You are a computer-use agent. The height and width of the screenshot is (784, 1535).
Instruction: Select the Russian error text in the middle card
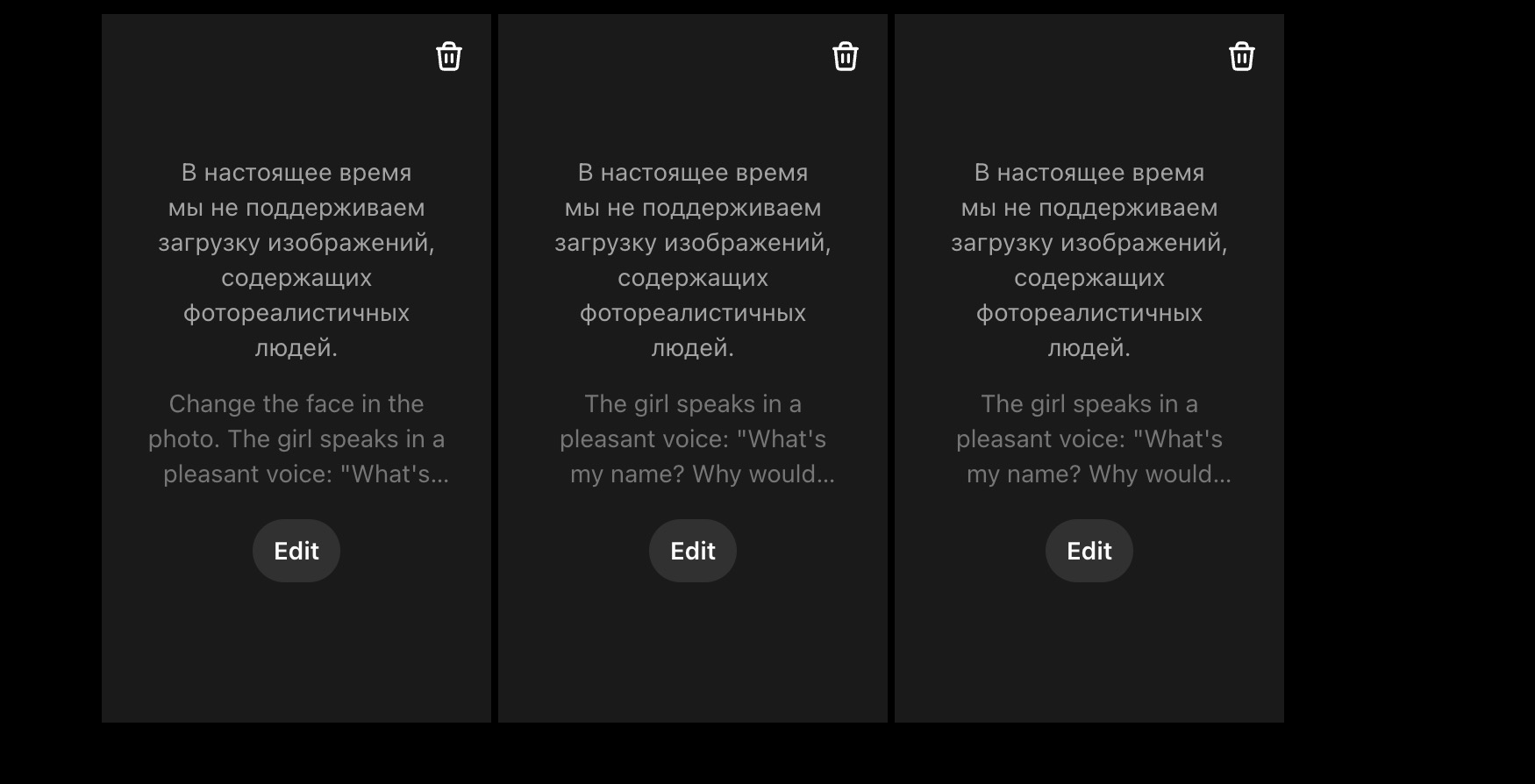[x=693, y=260]
